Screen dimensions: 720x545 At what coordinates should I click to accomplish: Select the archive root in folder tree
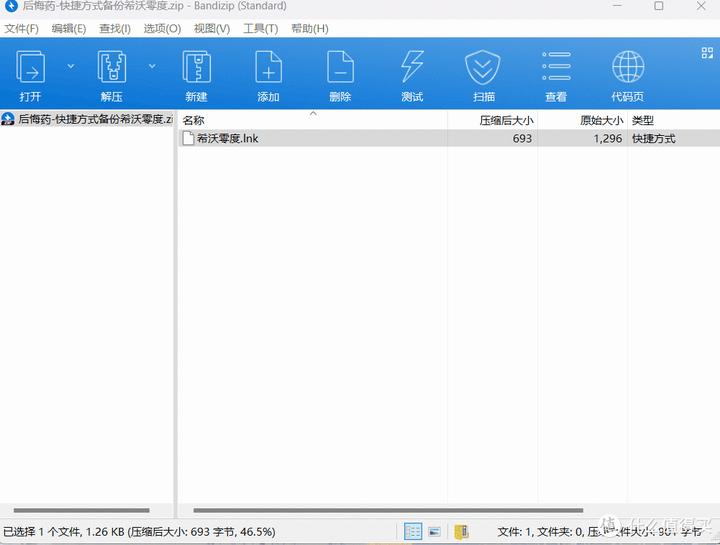(87, 119)
